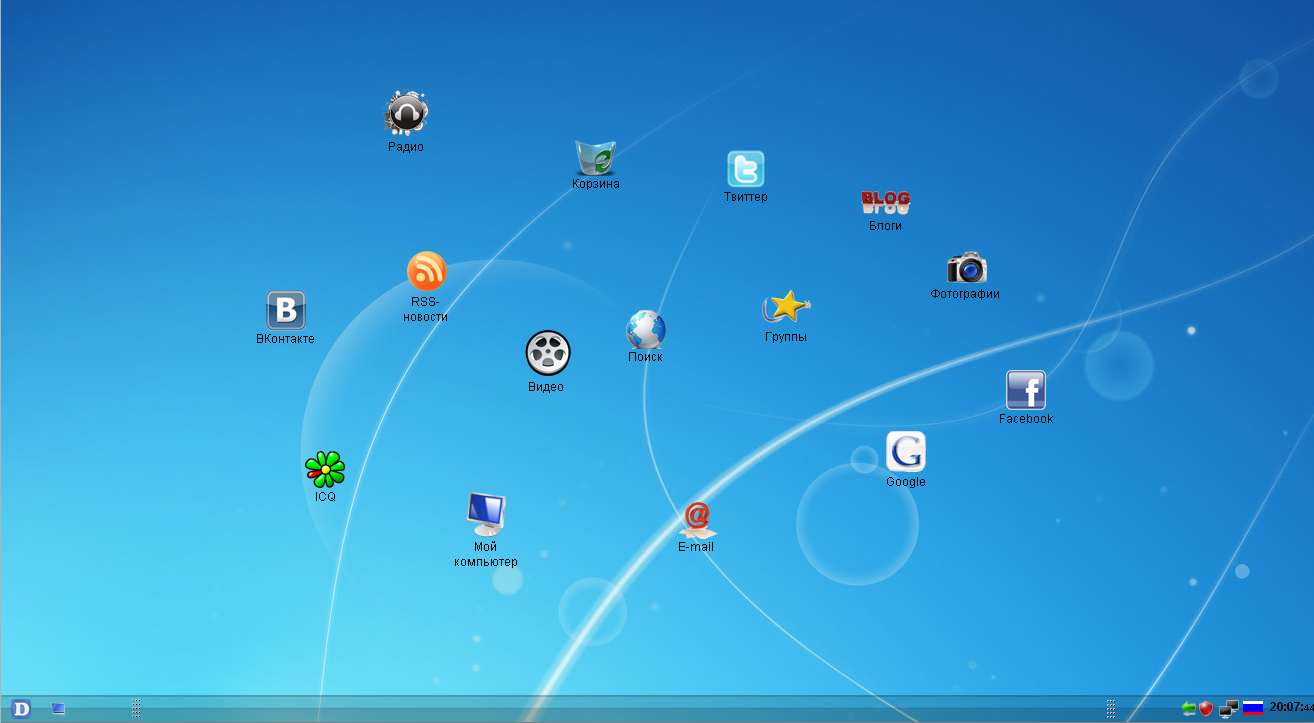Click the taskbar clock showing 20:07
The height and width of the screenshot is (723, 1314).
pyautogui.click(x=1291, y=707)
